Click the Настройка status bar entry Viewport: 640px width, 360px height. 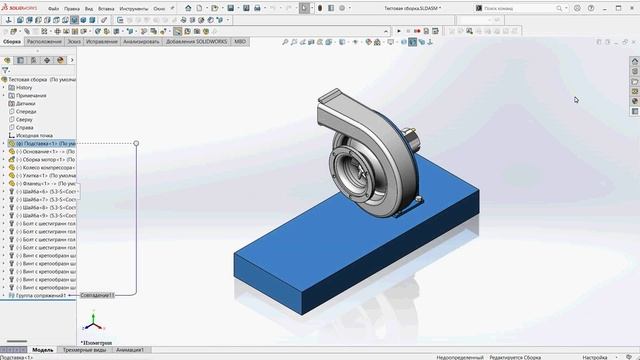[595, 357]
